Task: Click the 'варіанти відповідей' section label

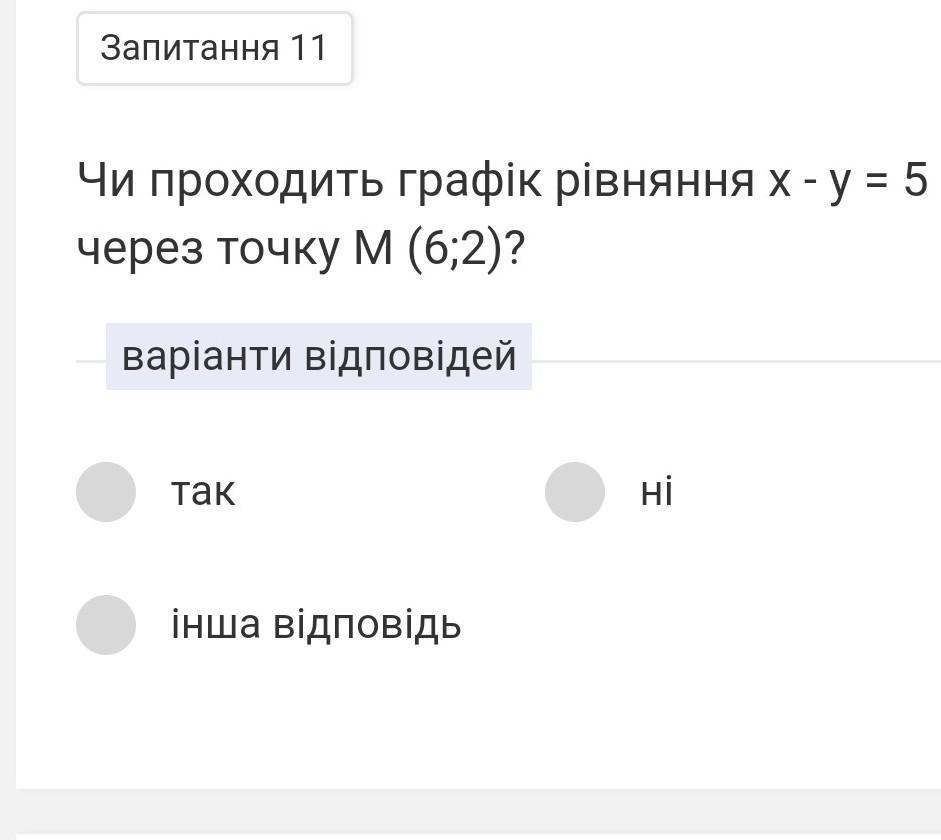Action: (319, 356)
